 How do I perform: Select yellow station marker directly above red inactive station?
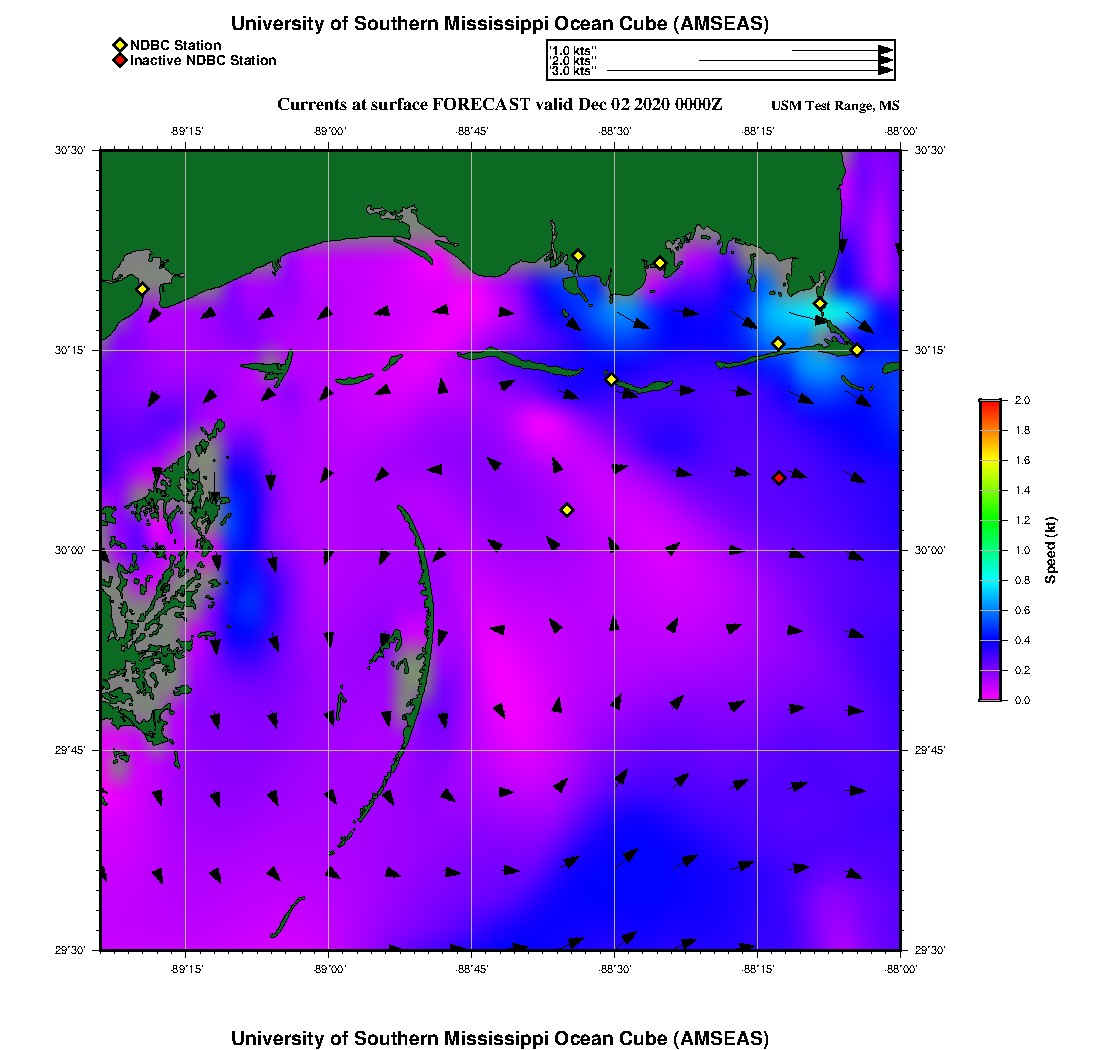click(778, 344)
